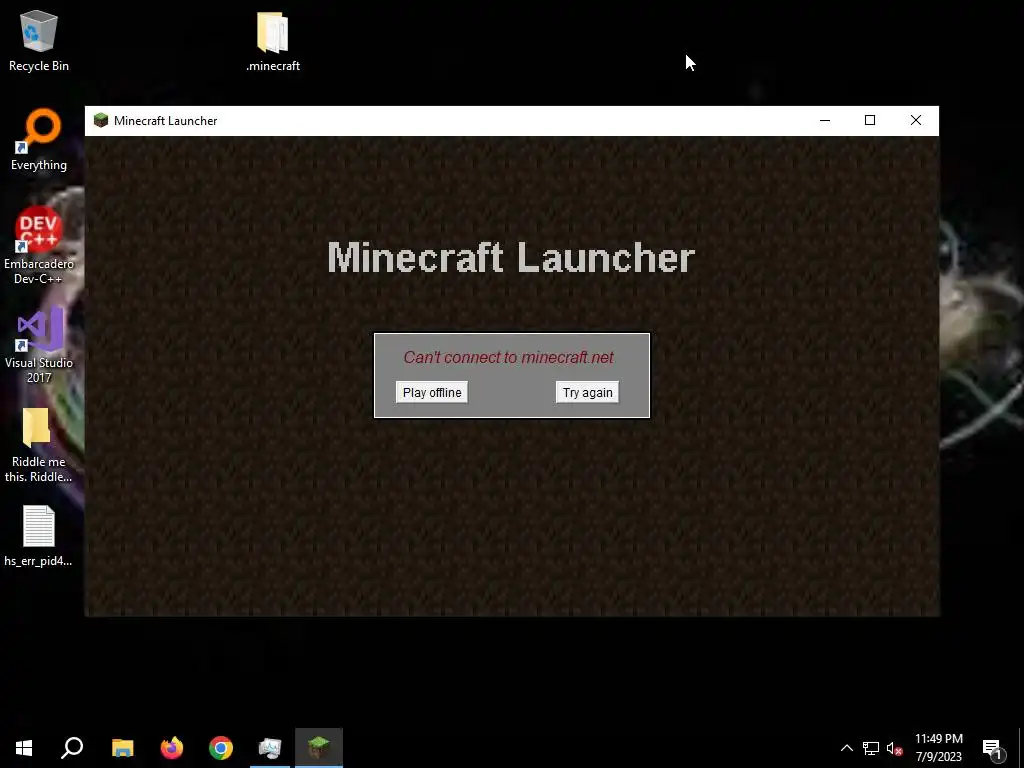Open the Recycle Bin desktop icon
The image size is (1024, 768).
39,41
